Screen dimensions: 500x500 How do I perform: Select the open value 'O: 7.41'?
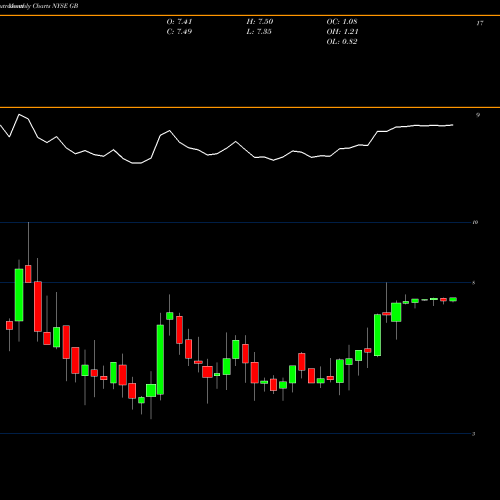tap(179, 22)
